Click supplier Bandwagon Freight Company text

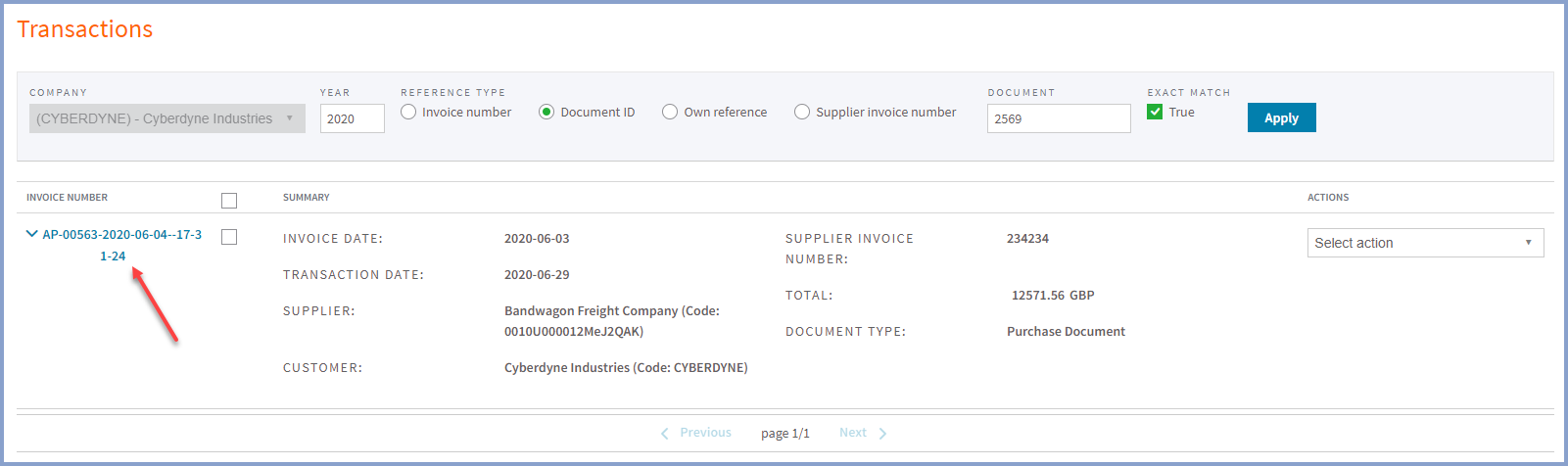pyautogui.click(x=612, y=321)
